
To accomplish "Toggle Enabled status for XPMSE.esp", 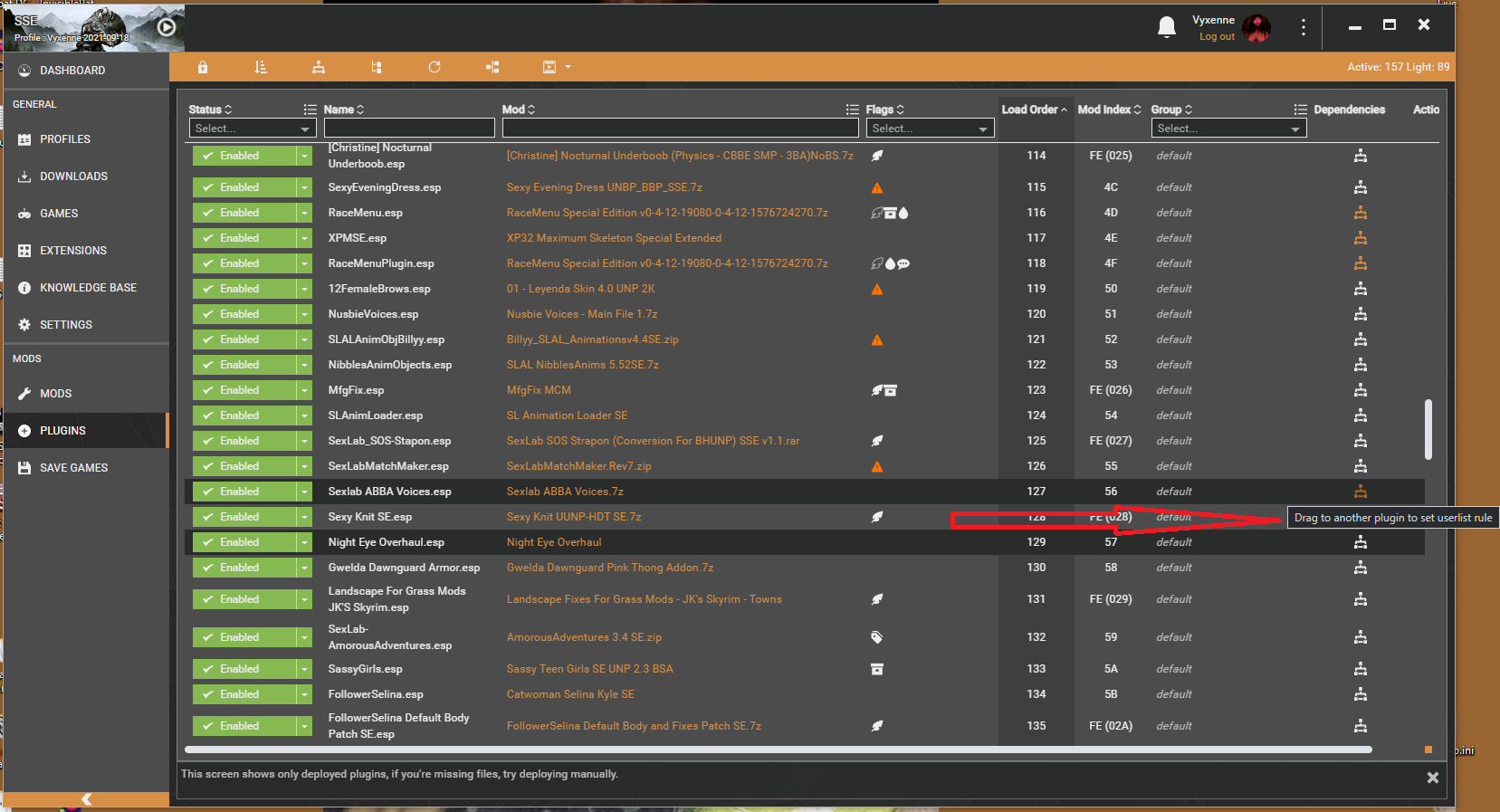I will click(244, 238).
